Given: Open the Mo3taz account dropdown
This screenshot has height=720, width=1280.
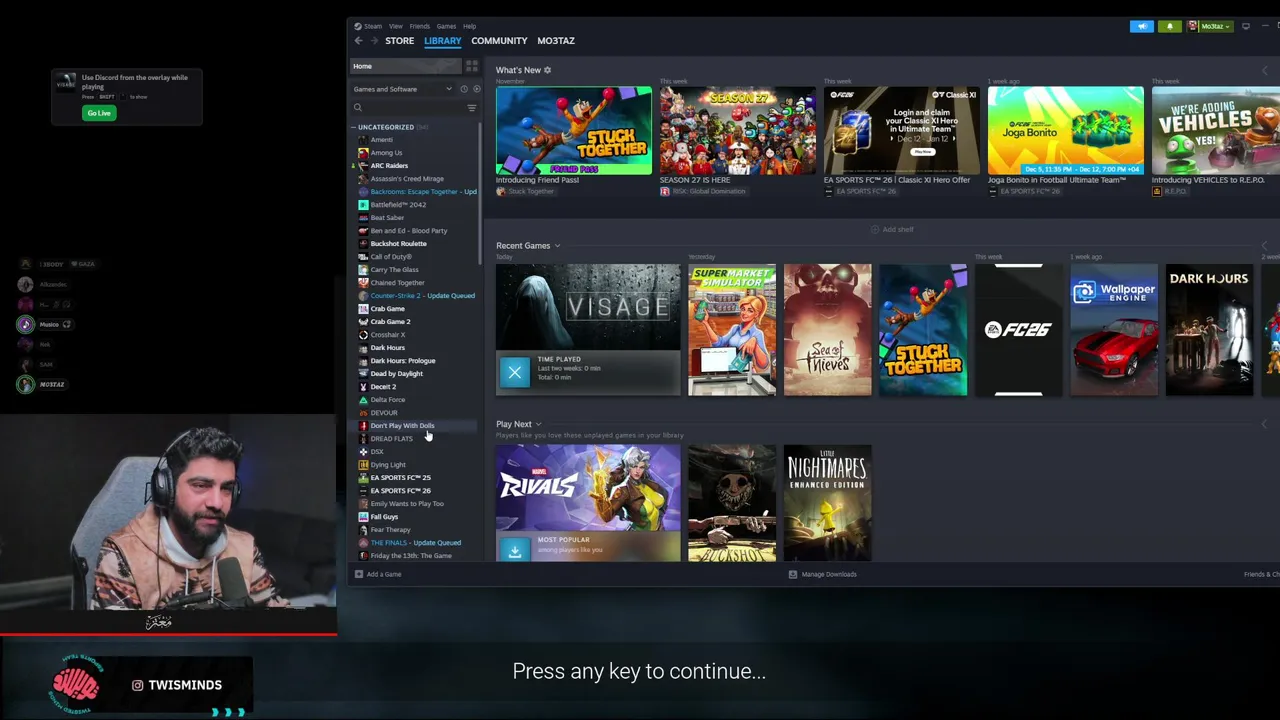Looking at the screenshot, I should click(x=1210, y=26).
